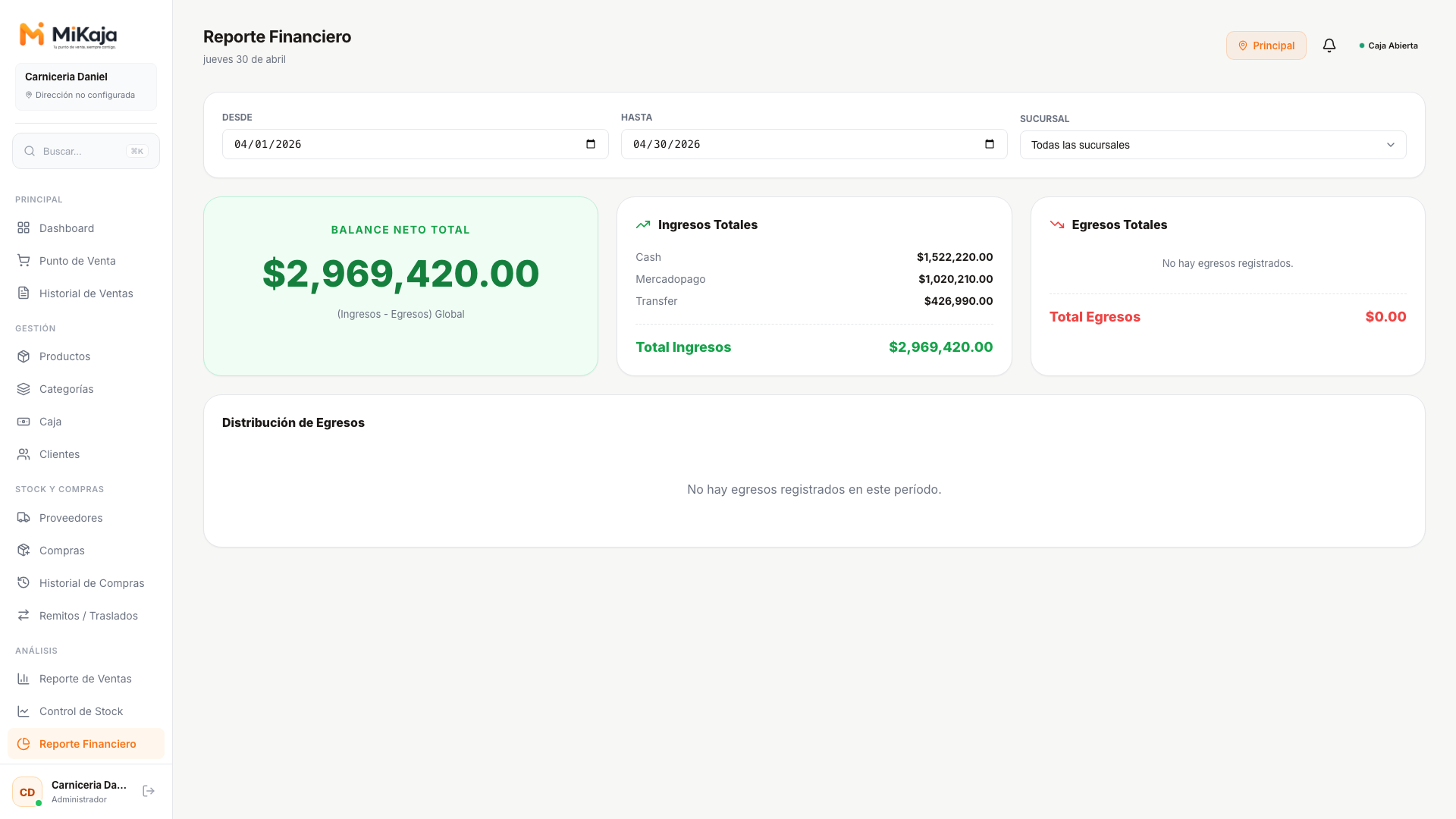
Task: Go to Punto de Venta
Action: [x=86, y=261]
